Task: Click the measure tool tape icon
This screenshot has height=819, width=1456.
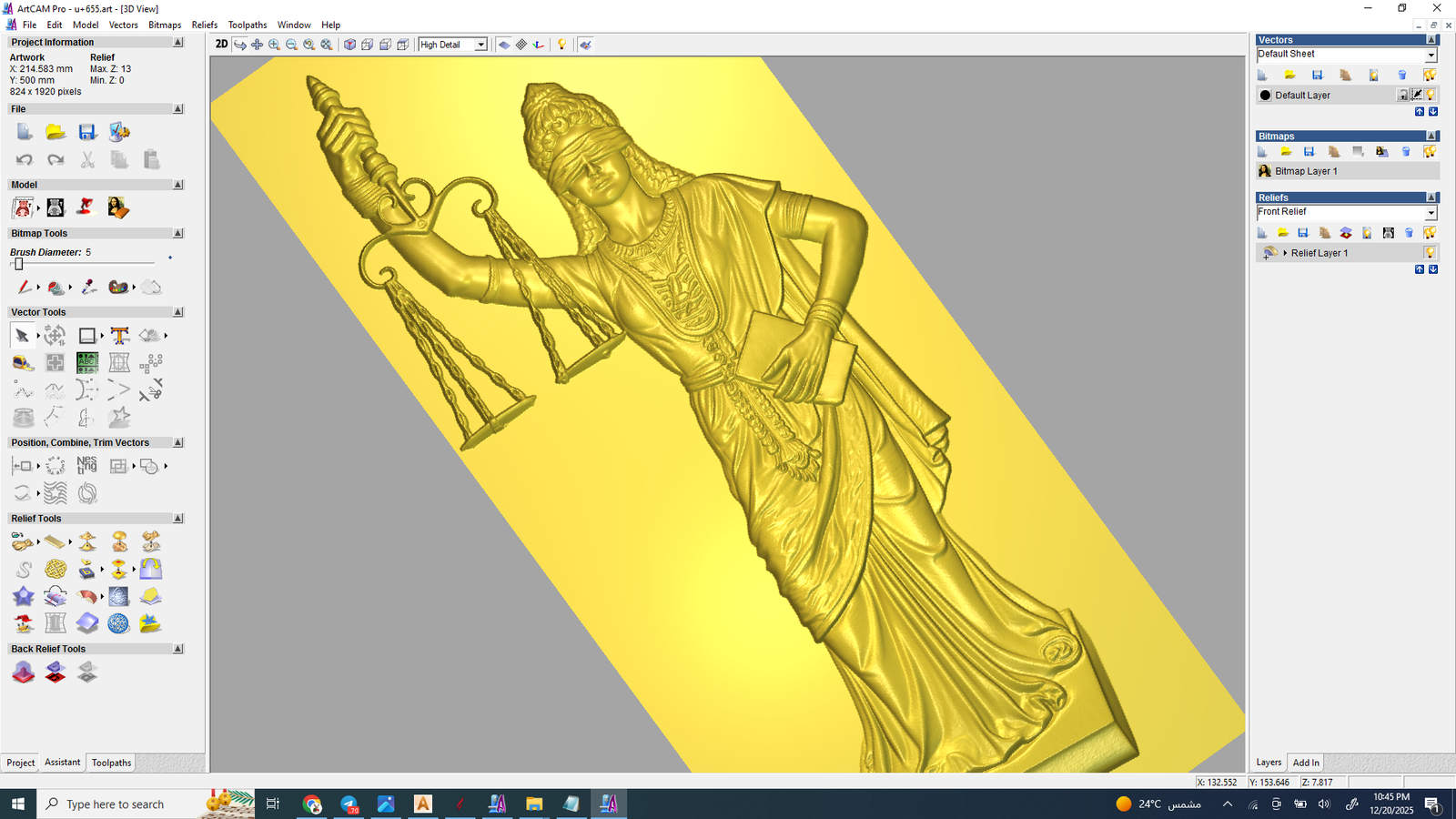Action: 23,364
